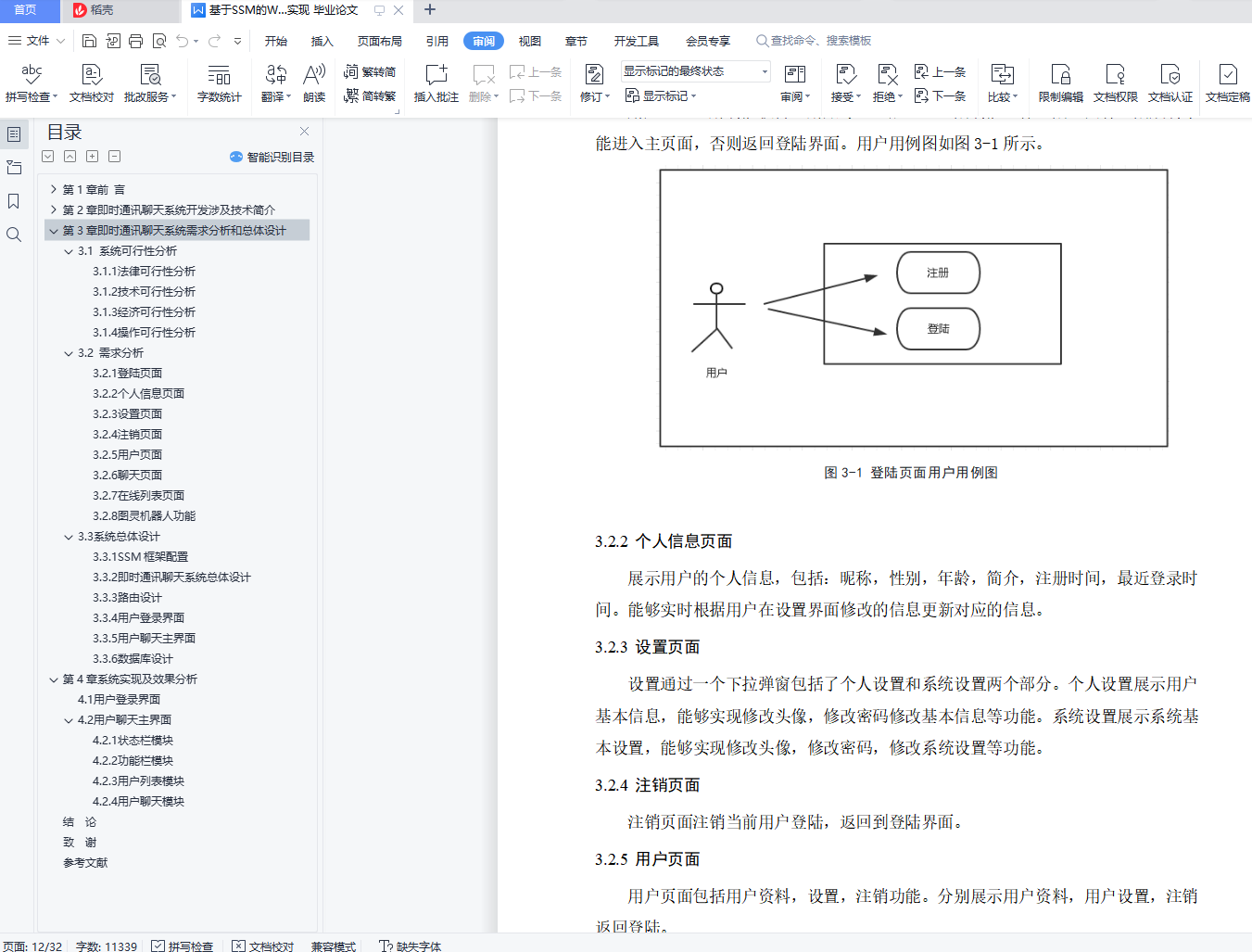
Task: Reject the change (拒绝)
Action: pyautogui.click(x=887, y=83)
